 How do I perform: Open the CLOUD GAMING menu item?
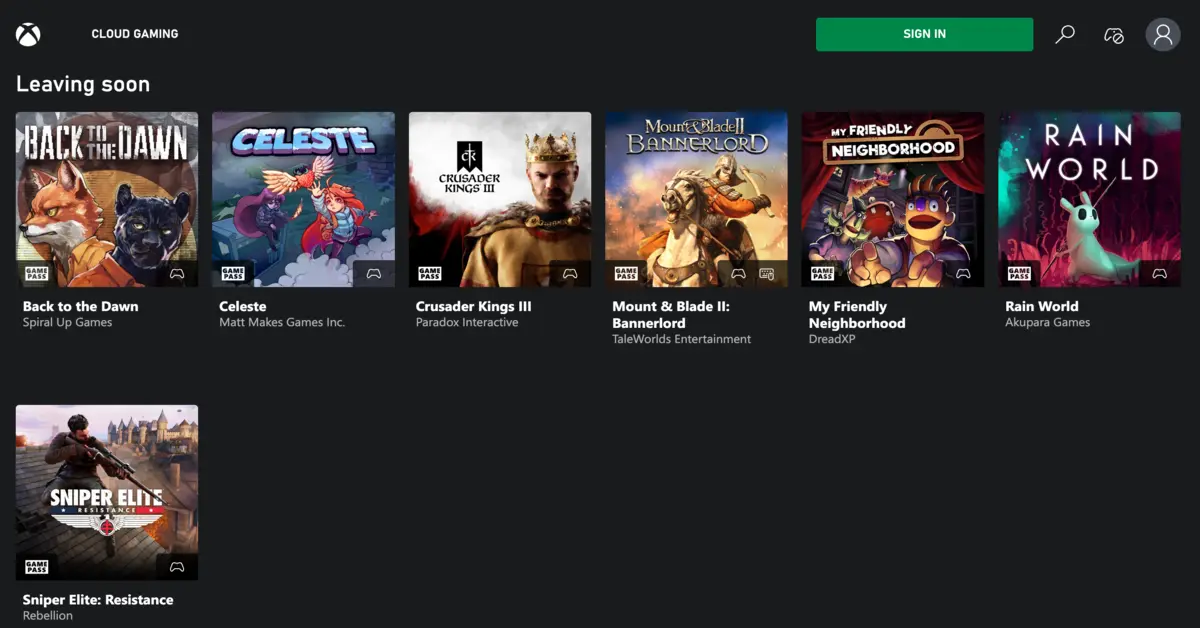[x=135, y=34]
